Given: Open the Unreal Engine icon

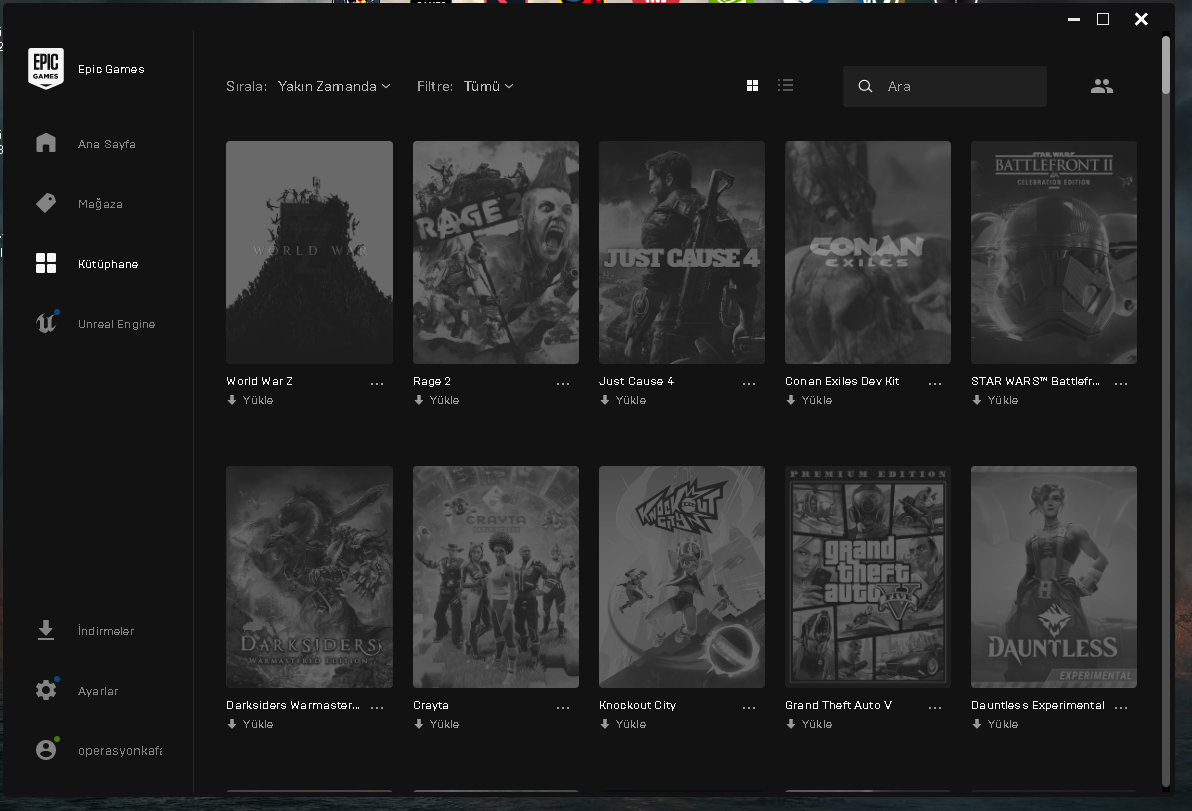Looking at the screenshot, I should pos(46,323).
